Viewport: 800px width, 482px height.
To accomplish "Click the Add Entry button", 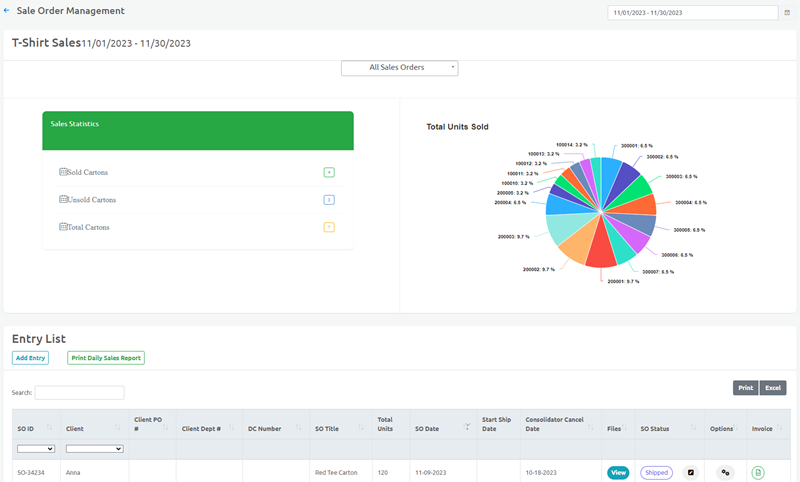I will 30,358.
